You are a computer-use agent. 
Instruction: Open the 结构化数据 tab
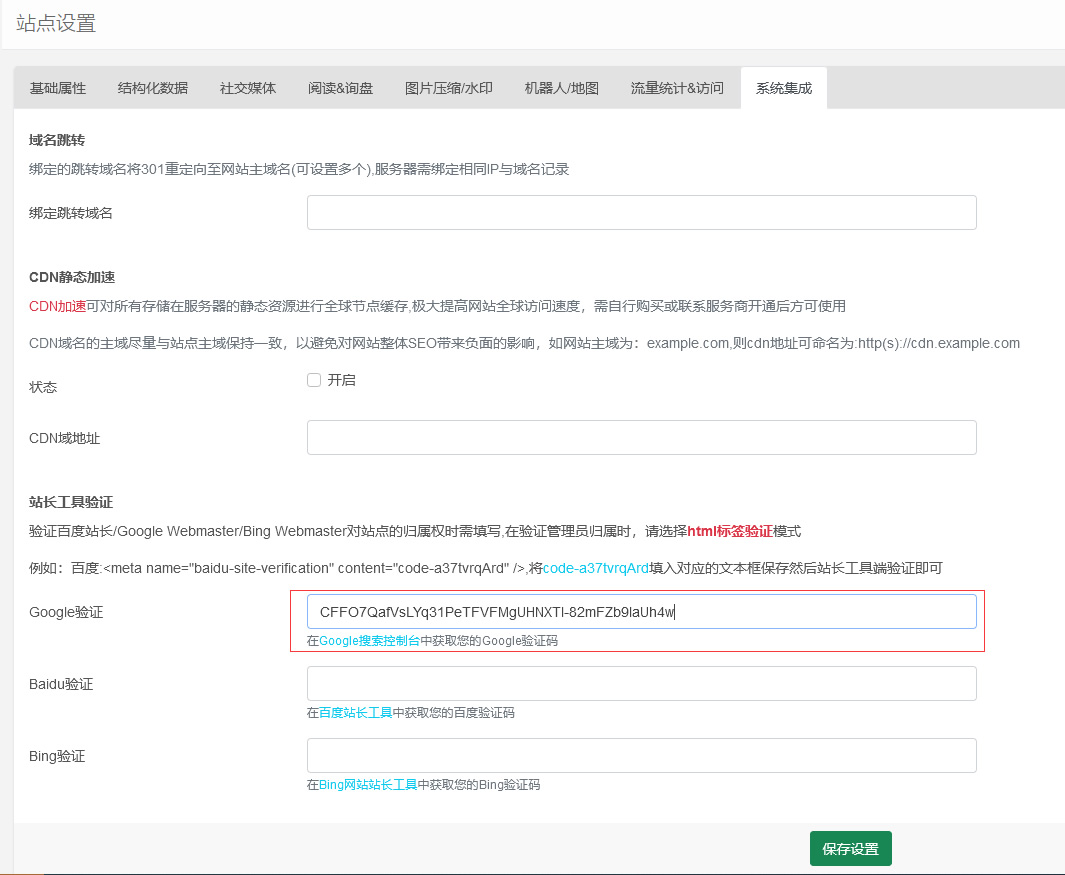coord(153,88)
